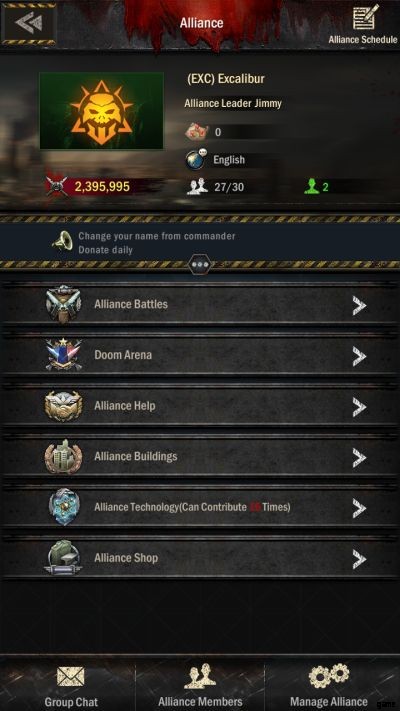Open Alliance Battles using its chevron arrow
Image resolution: width=400 pixels, height=711 pixels.
pos(359,307)
